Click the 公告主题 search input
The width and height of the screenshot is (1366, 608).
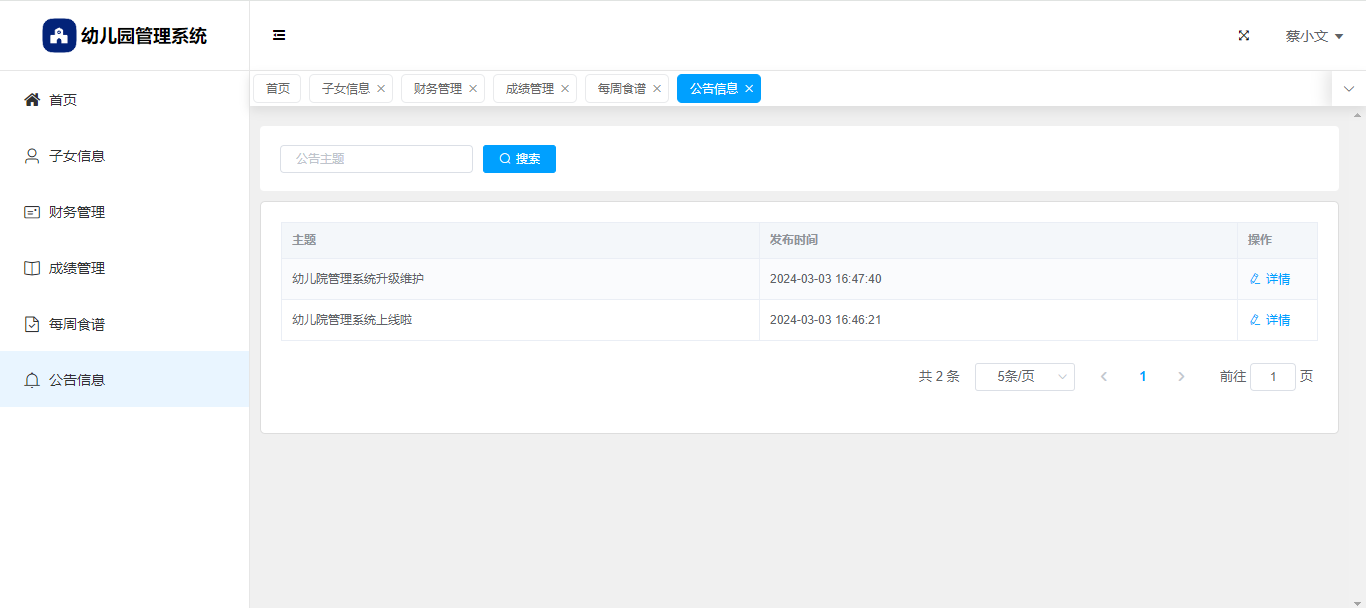pos(376,159)
